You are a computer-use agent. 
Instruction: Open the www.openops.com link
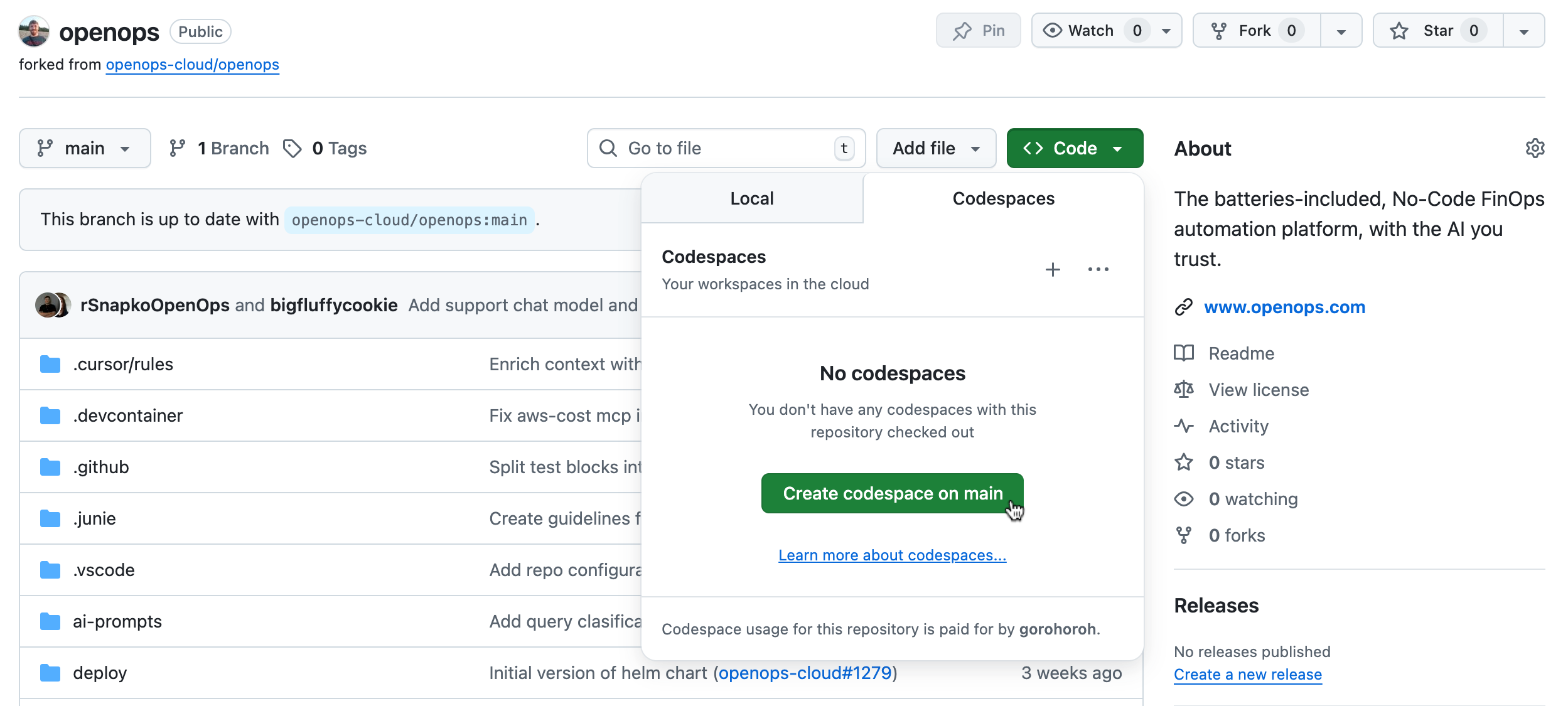coord(1284,307)
